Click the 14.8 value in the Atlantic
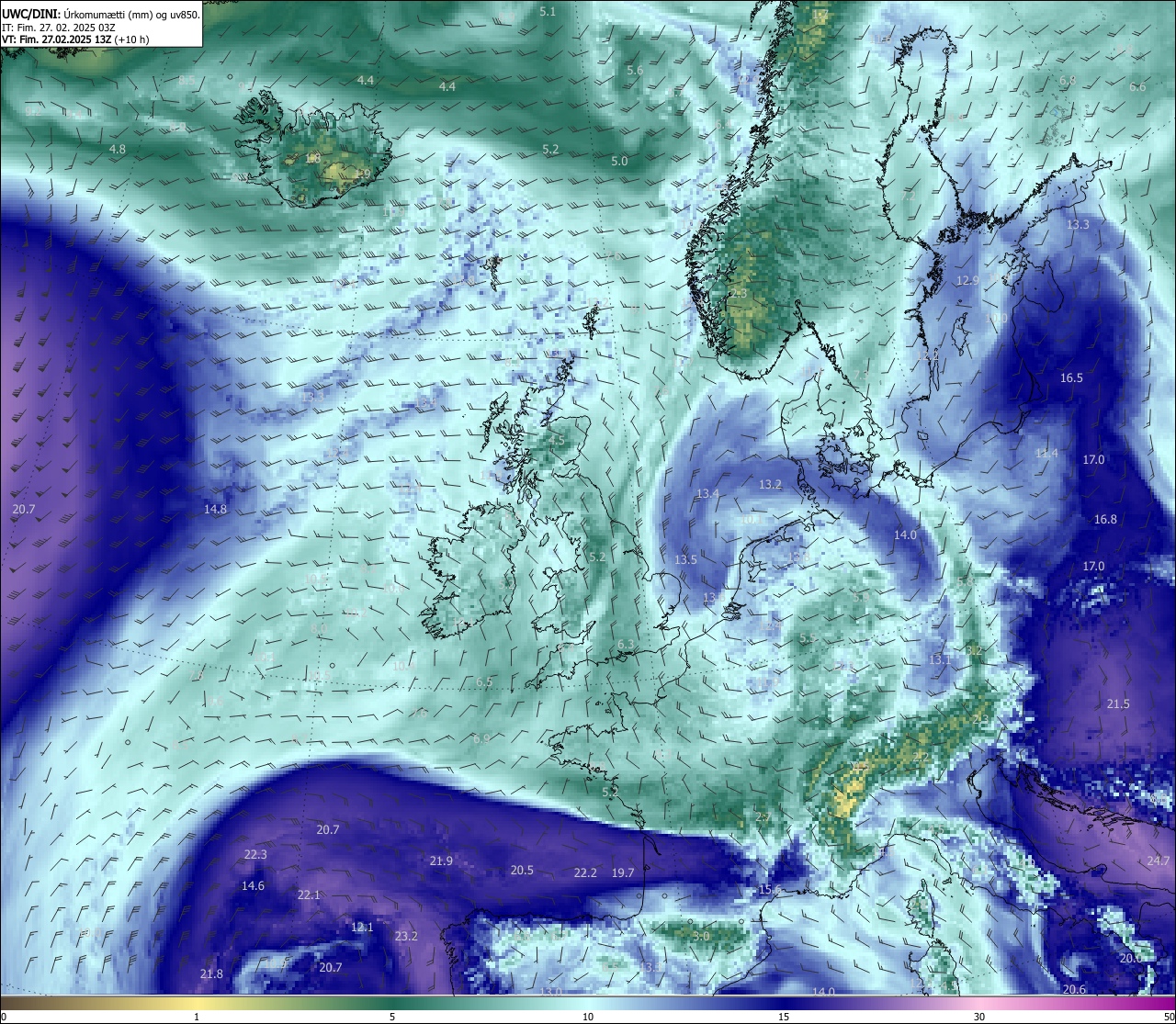1176x1024 pixels. pos(215,509)
